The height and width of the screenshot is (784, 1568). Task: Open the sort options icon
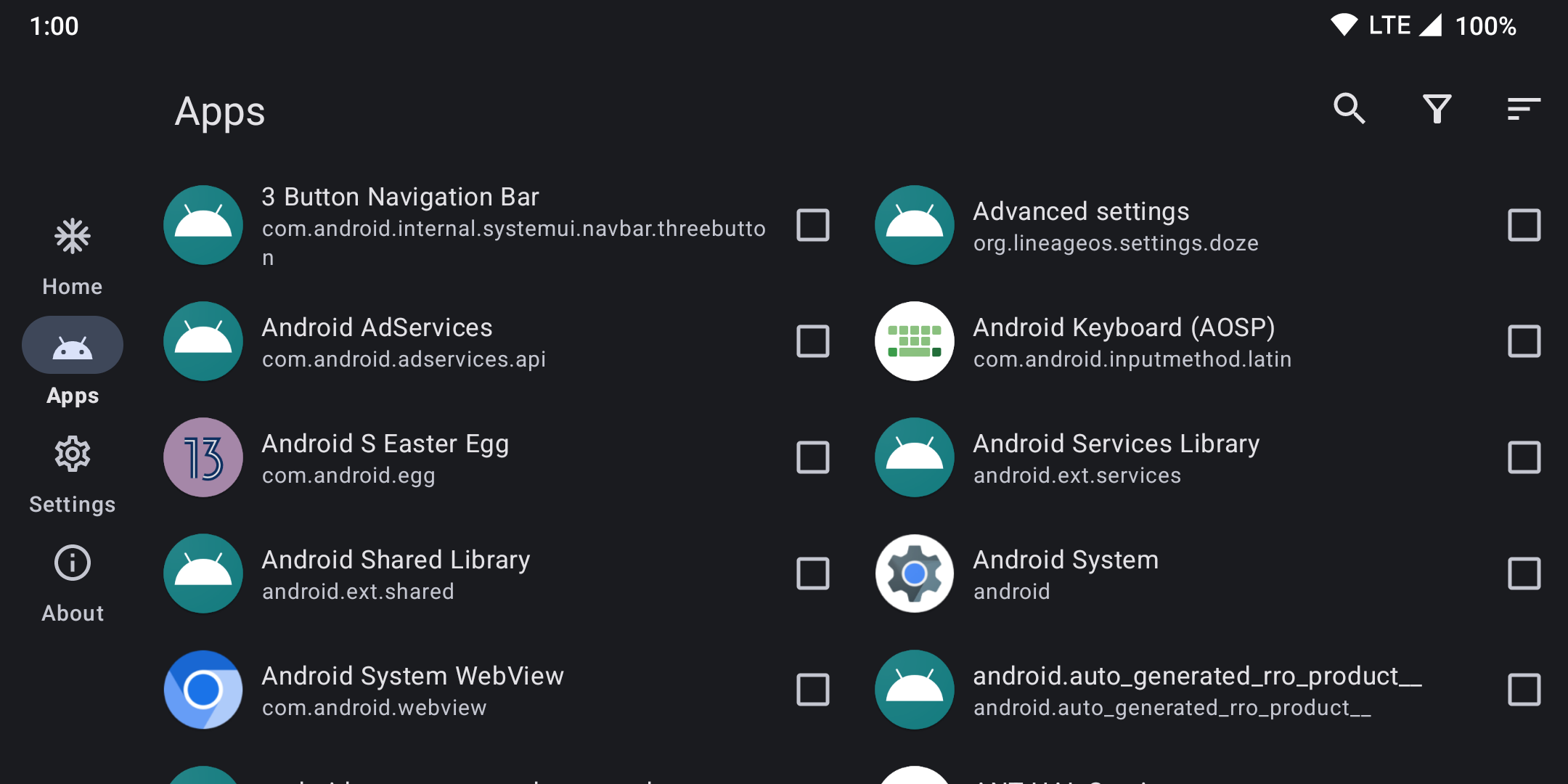[x=1524, y=109]
